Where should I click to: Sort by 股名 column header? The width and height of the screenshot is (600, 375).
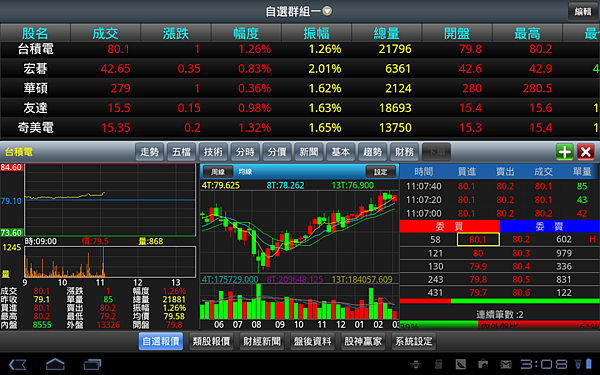pos(35,33)
